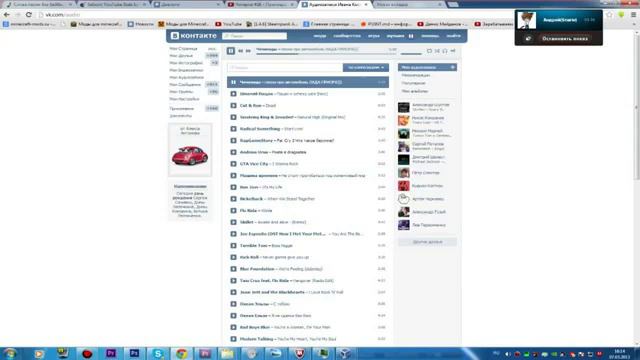640x360 pixels.
Task: Open люди in top navigation
Action: (320, 36)
